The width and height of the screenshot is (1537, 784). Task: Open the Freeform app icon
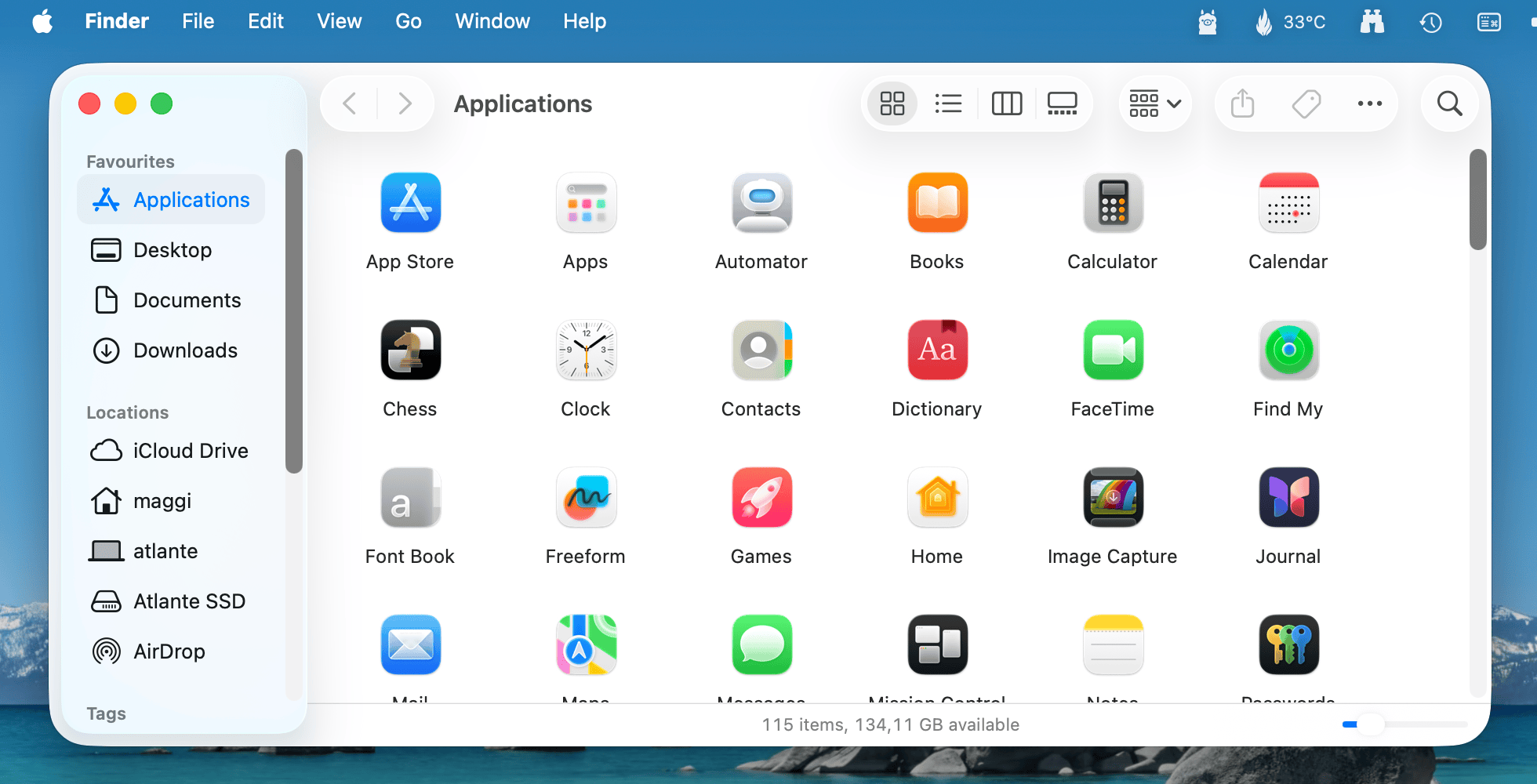tap(586, 498)
